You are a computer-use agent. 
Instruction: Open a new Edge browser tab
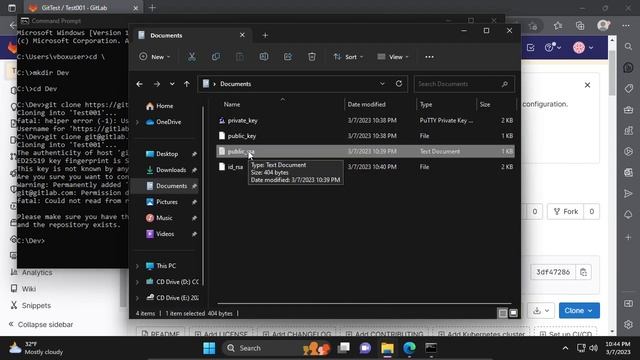(152, 8)
